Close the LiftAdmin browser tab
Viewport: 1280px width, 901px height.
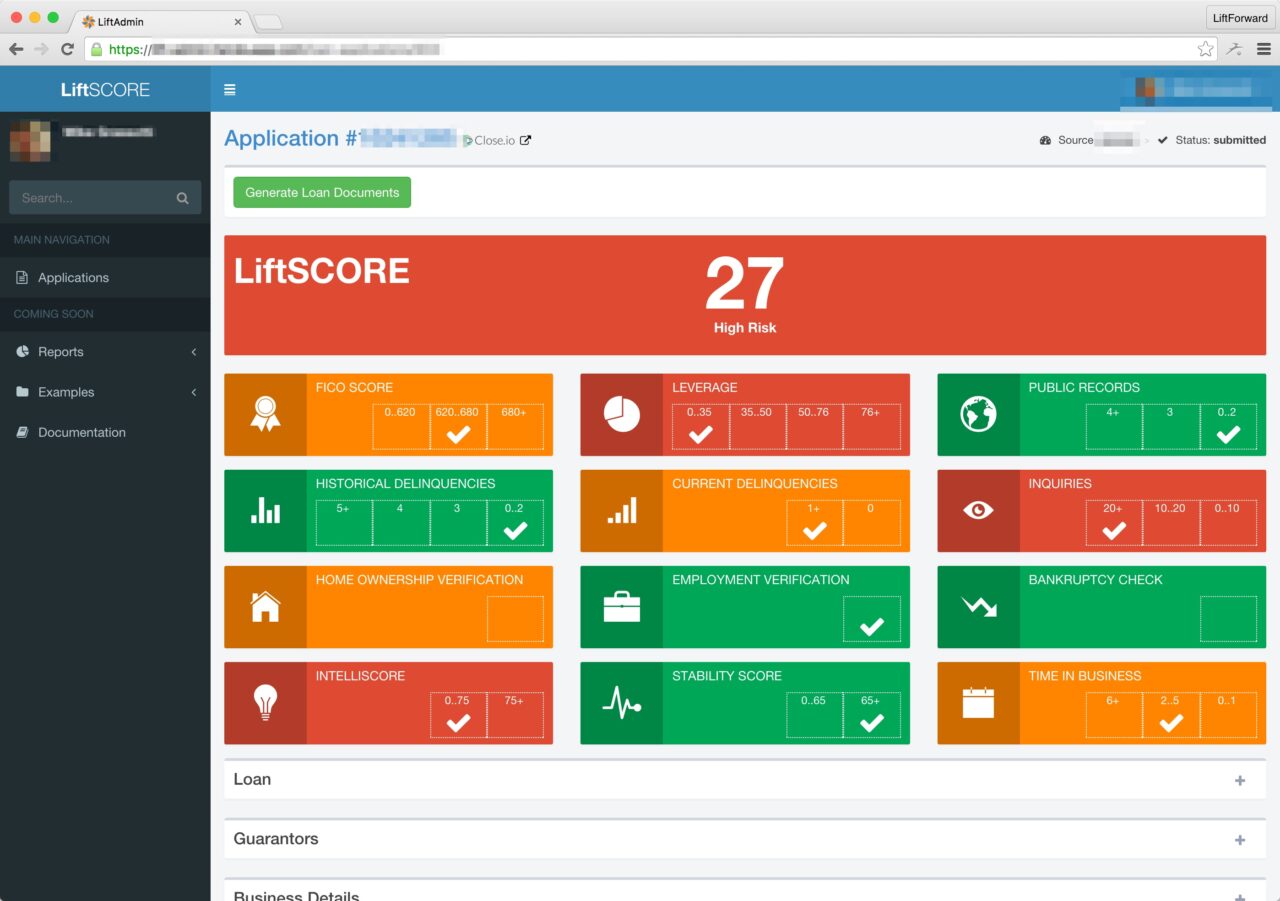pos(238,22)
